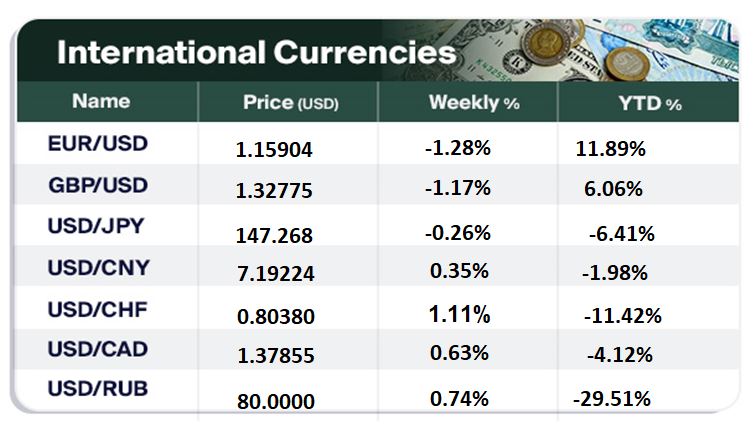Select the USD/JPY row name
Image resolution: width=754 pixels, height=427 pixels.
coord(97,226)
